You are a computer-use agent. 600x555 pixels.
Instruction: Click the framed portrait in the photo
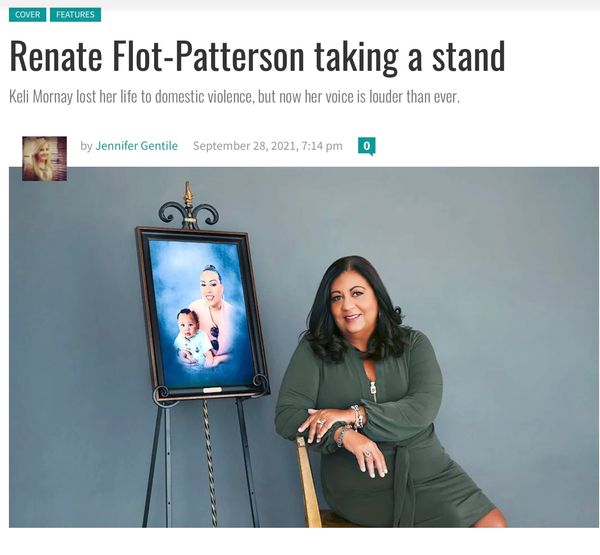(x=203, y=313)
